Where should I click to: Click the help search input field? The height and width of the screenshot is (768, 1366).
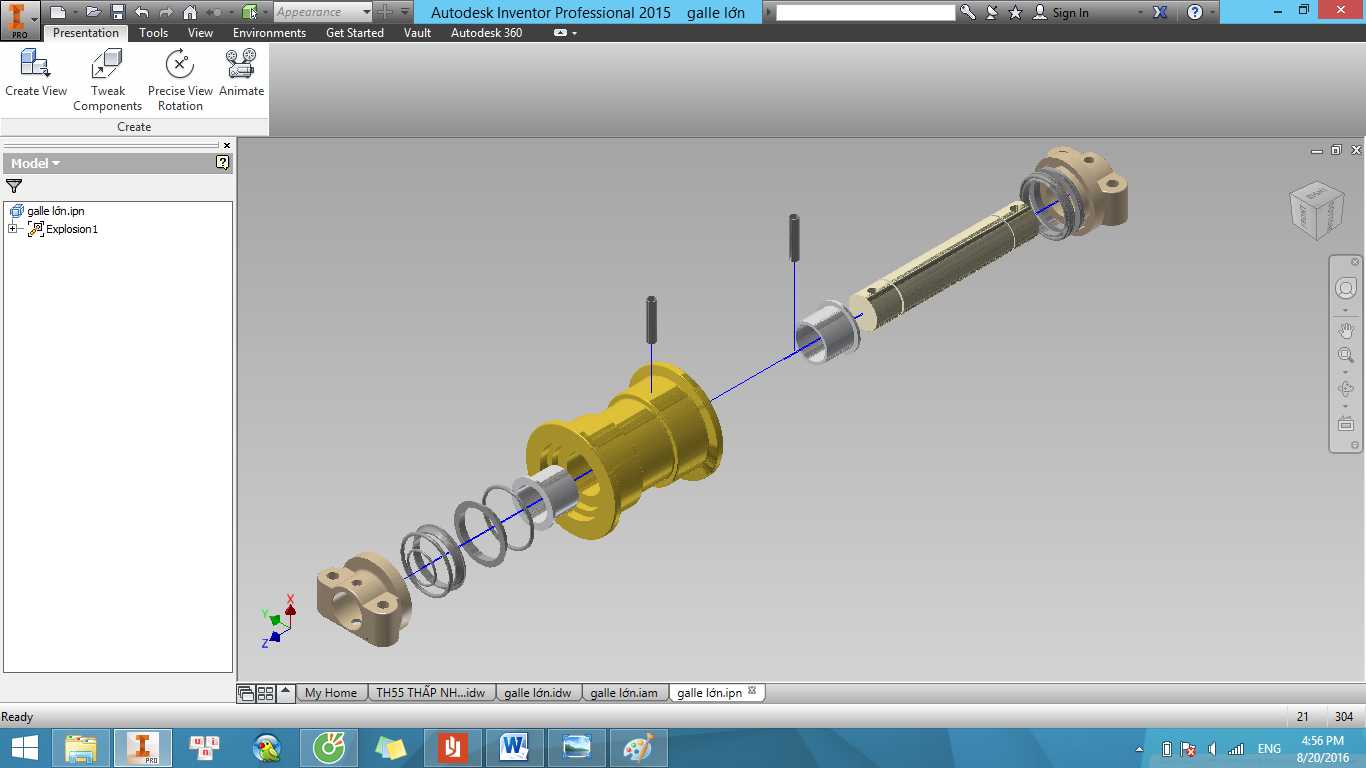point(866,12)
